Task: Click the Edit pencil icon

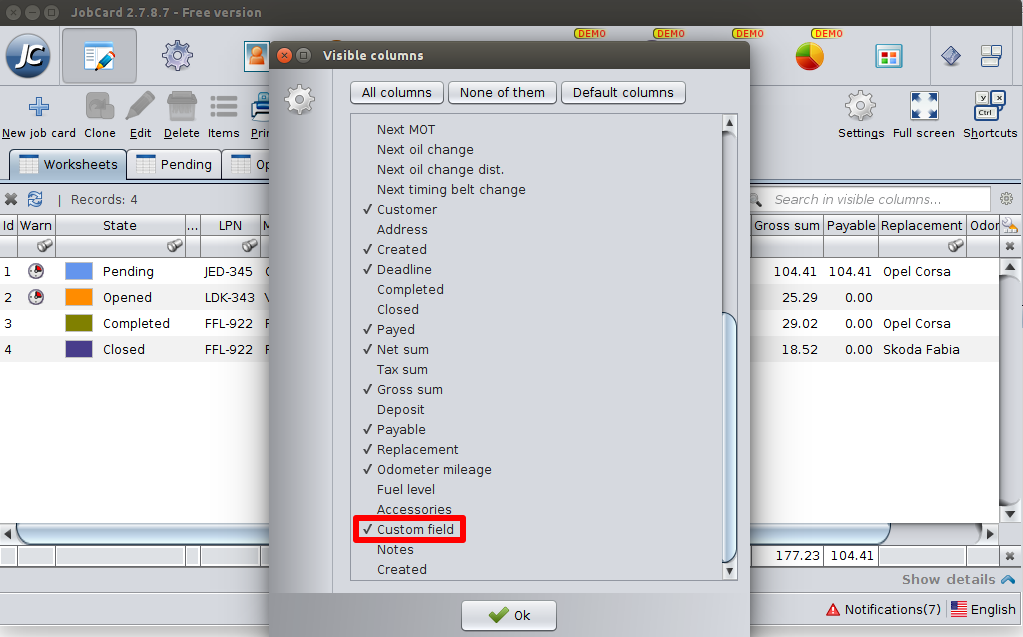Action: pyautogui.click(x=140, y=107)
